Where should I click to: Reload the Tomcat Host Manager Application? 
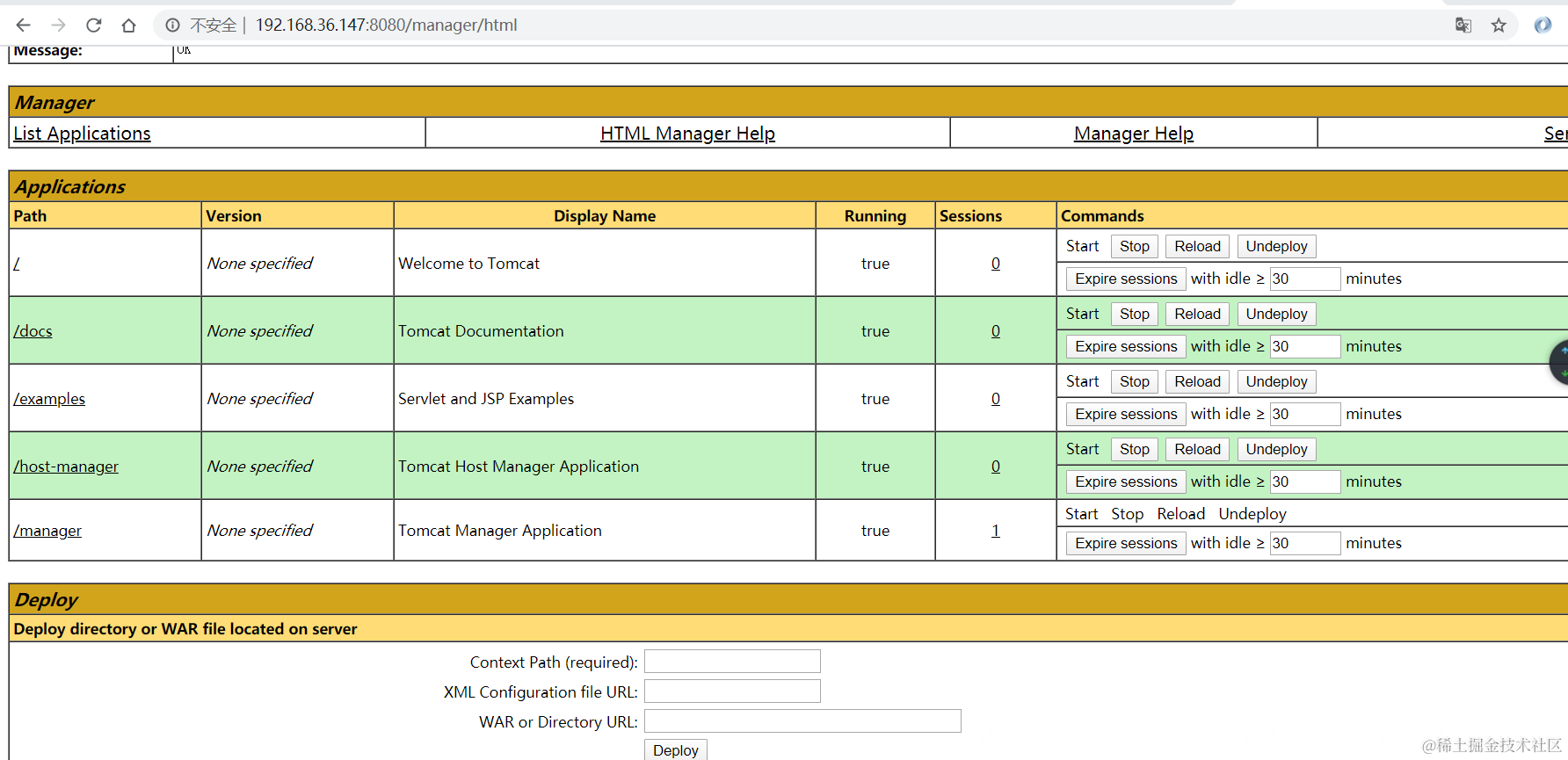click(x=1197, y=449)
